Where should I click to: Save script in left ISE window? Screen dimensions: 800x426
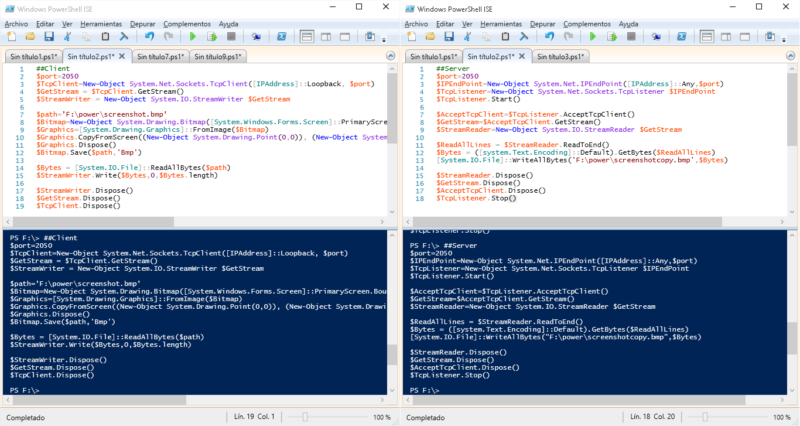click(48, 36)
